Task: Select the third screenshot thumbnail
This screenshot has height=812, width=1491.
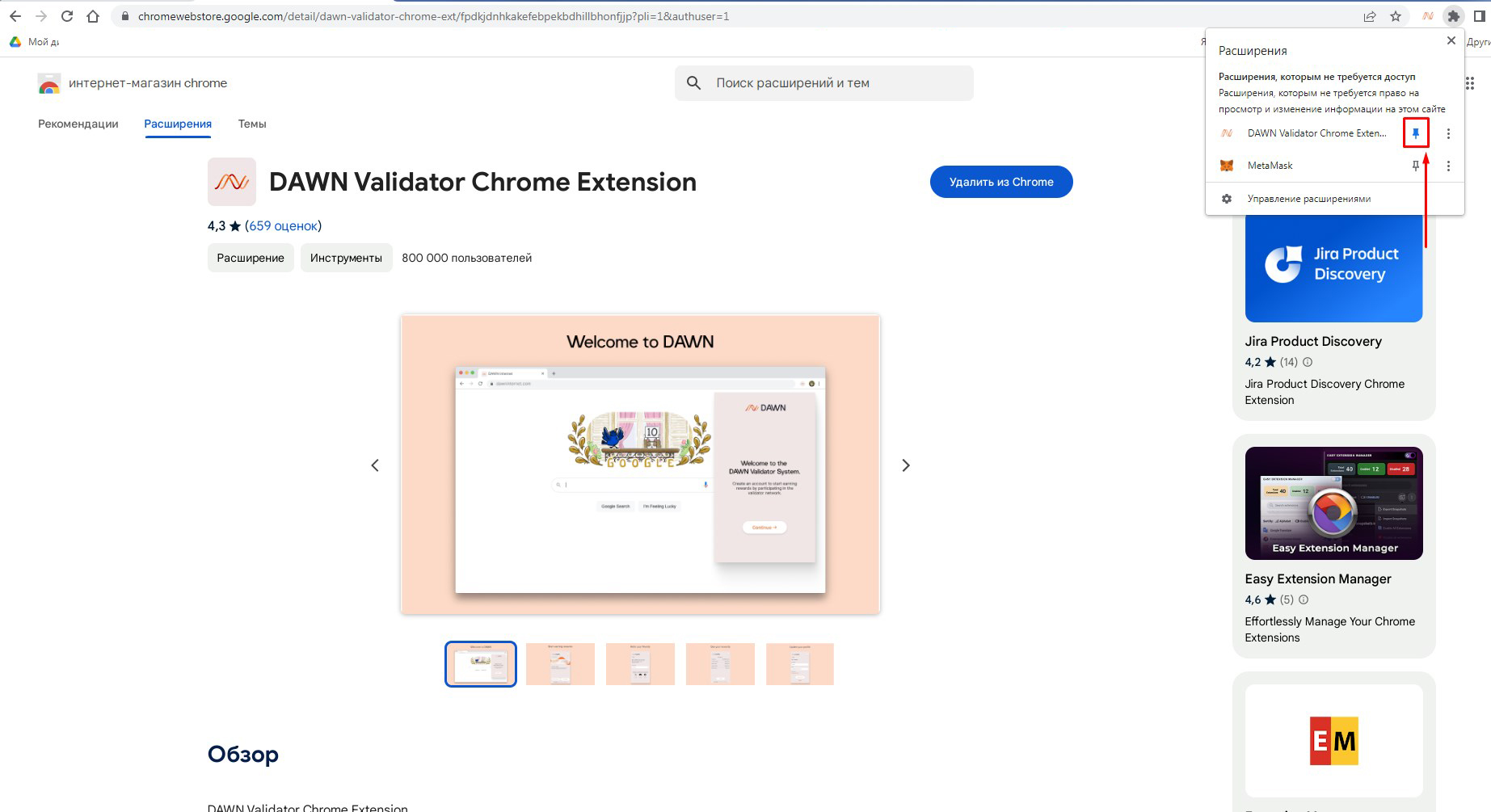Action: pyautogui.click(x=640, y=664)
